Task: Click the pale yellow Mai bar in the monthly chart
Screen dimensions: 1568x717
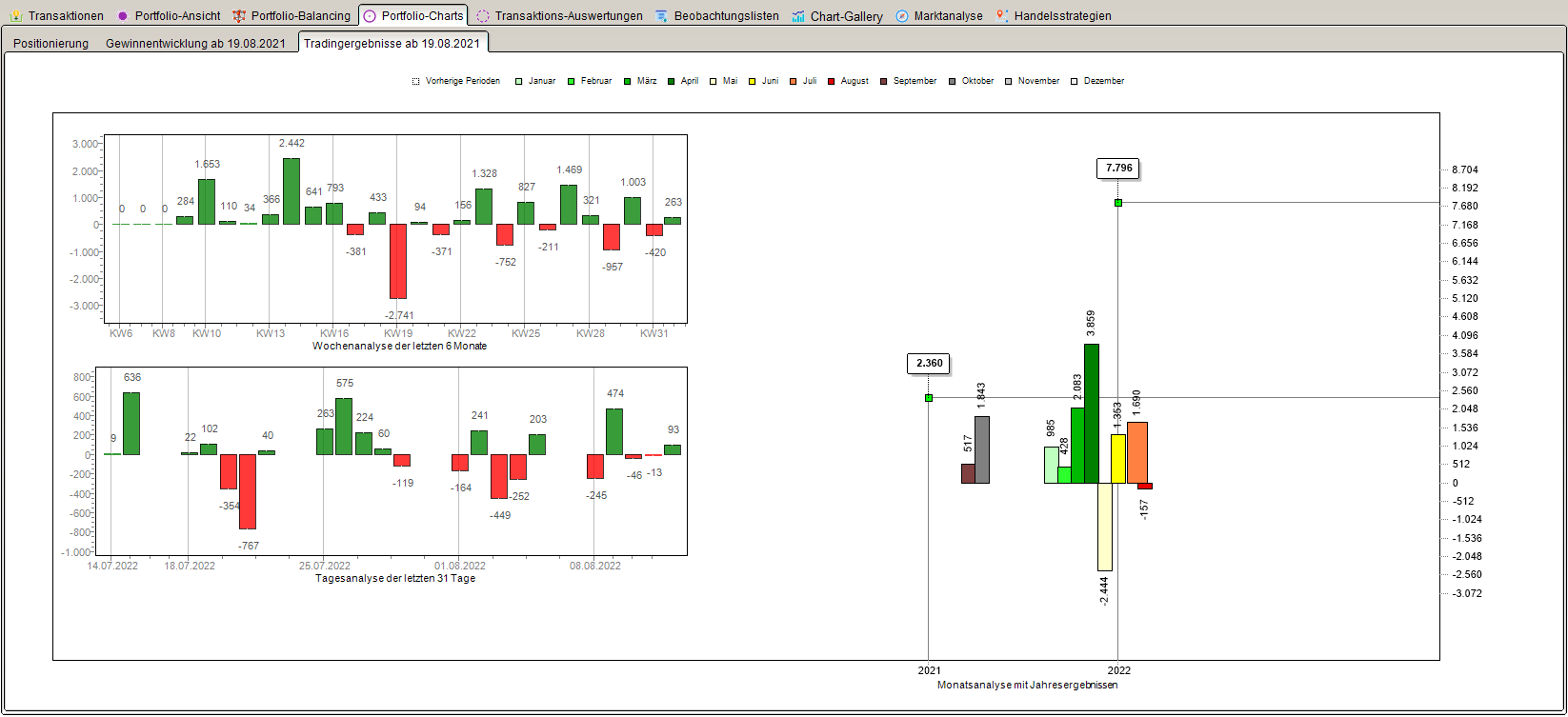Action: pyautogui.click(x=1105, y=527)
